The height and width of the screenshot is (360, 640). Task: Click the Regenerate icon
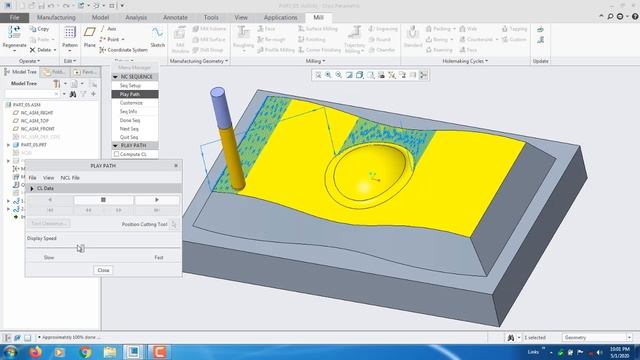(14, 32)
